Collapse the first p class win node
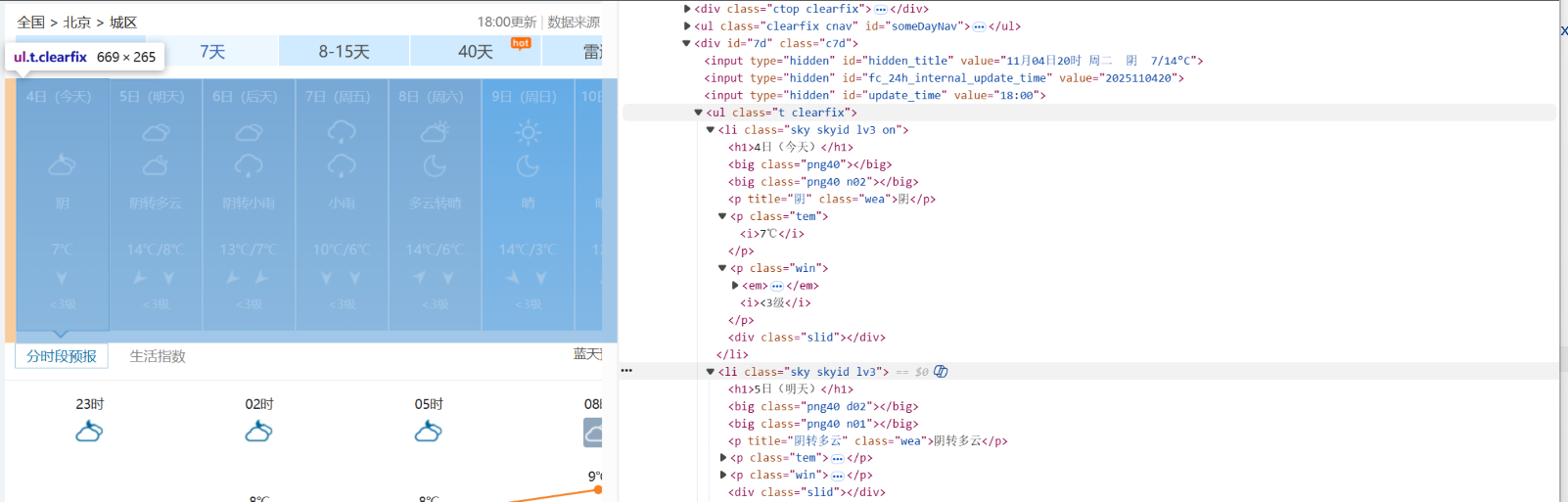1568x502 pixels. coord(722,268)
